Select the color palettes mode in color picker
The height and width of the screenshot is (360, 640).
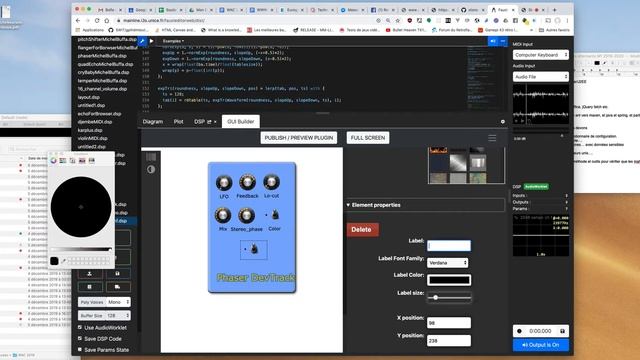(73, 160)
